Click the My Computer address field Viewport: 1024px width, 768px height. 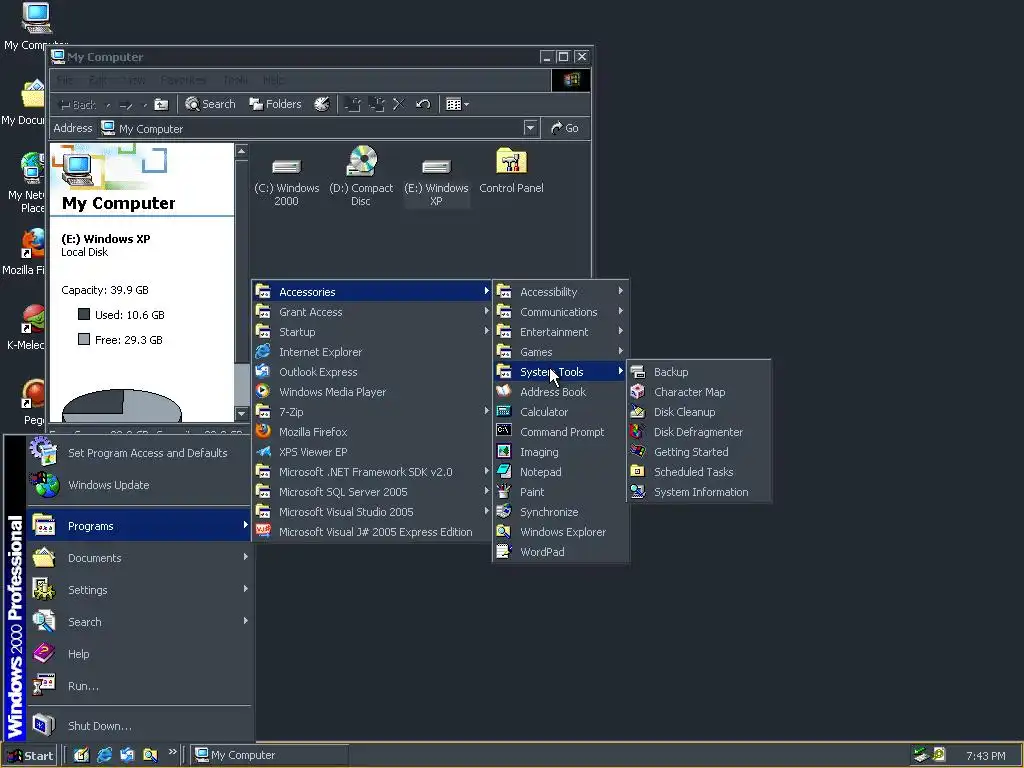(311, 128)
